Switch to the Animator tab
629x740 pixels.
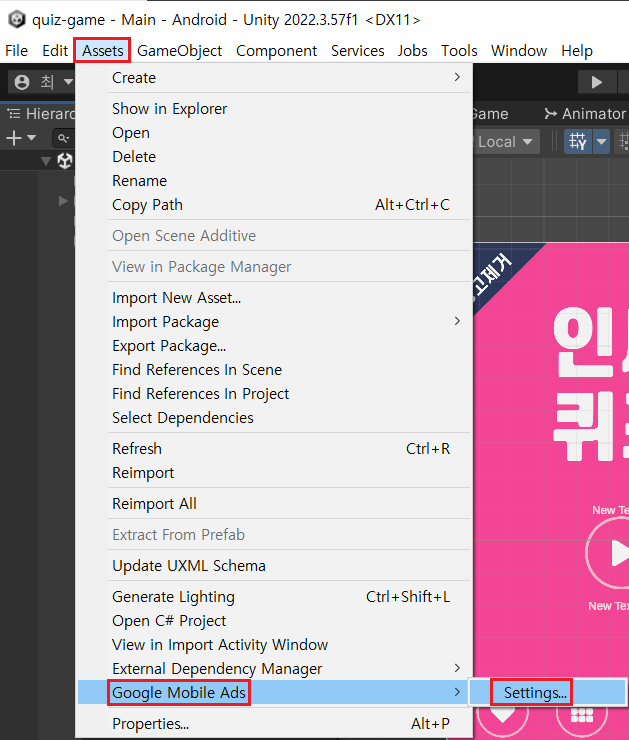(585, 113)
